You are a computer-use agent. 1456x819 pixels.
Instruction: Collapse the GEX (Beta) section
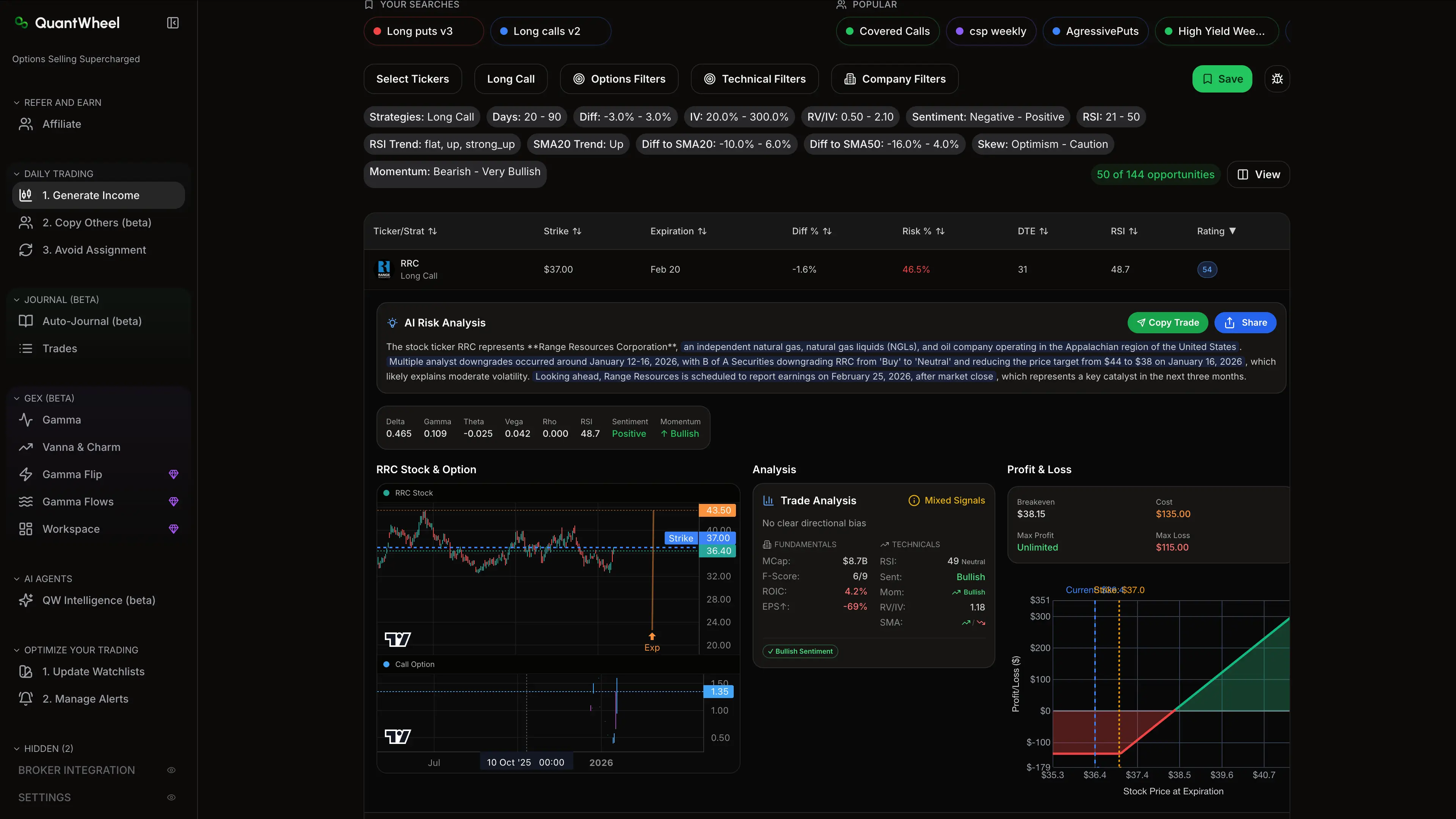point(44,398)
